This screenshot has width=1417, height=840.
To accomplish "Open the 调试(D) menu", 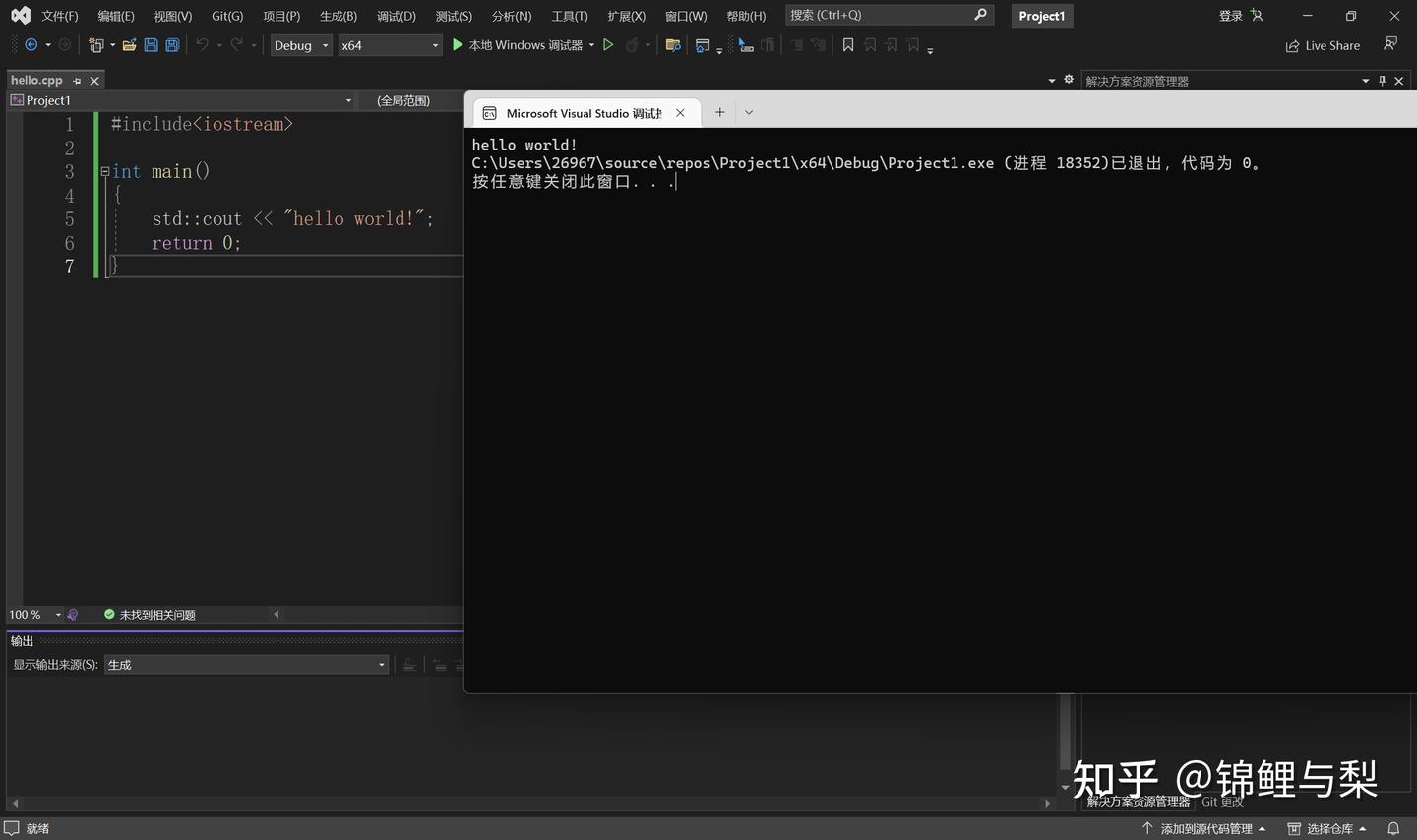I will (x=396, y=15).
